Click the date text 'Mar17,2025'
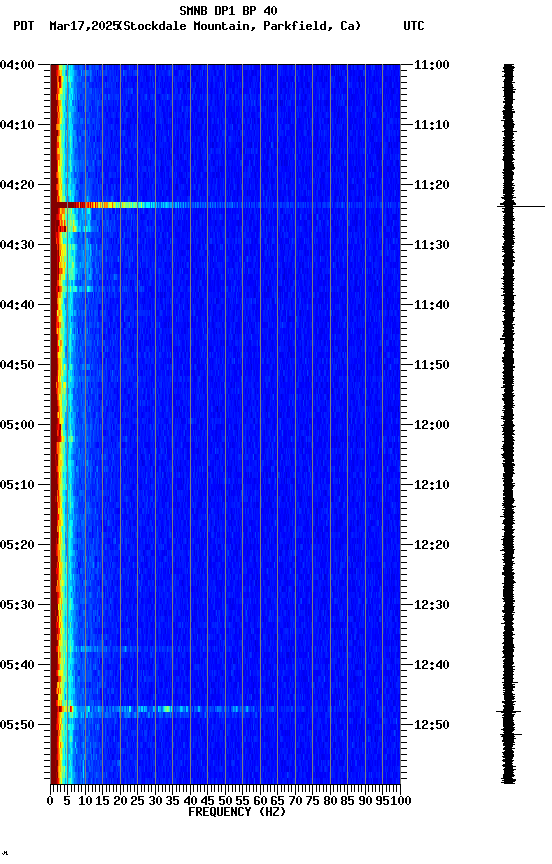The height and width of the screenshot is (864, 552). (x=84, y=26)
